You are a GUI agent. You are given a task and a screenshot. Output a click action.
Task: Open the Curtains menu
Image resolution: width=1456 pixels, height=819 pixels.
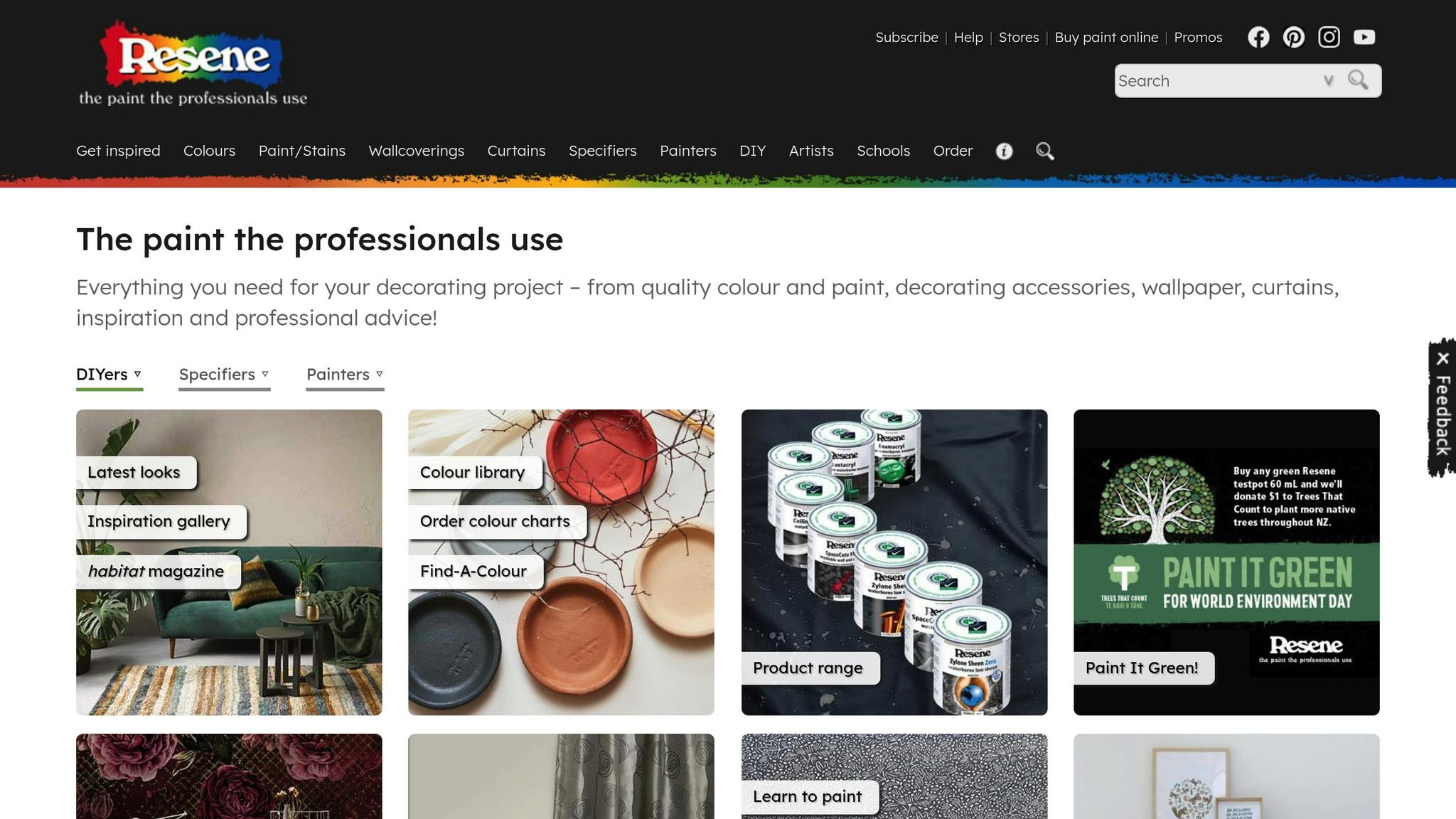pyautogui.click(x=516, y=151)
